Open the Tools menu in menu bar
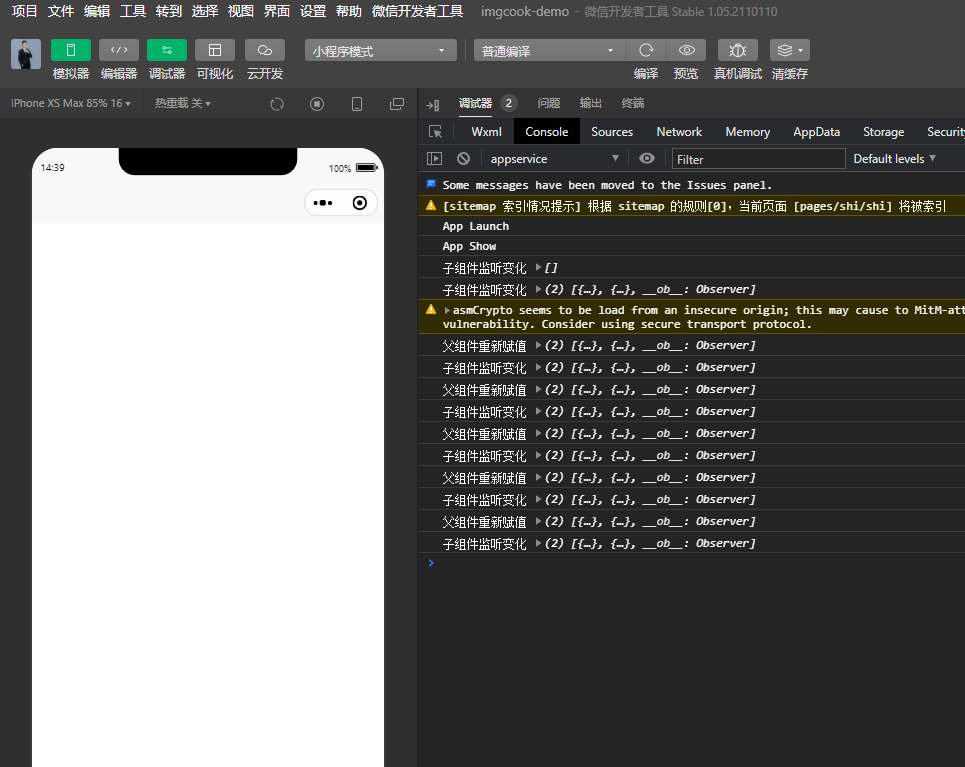Screen dimensions: 965x767 point(133,11)
